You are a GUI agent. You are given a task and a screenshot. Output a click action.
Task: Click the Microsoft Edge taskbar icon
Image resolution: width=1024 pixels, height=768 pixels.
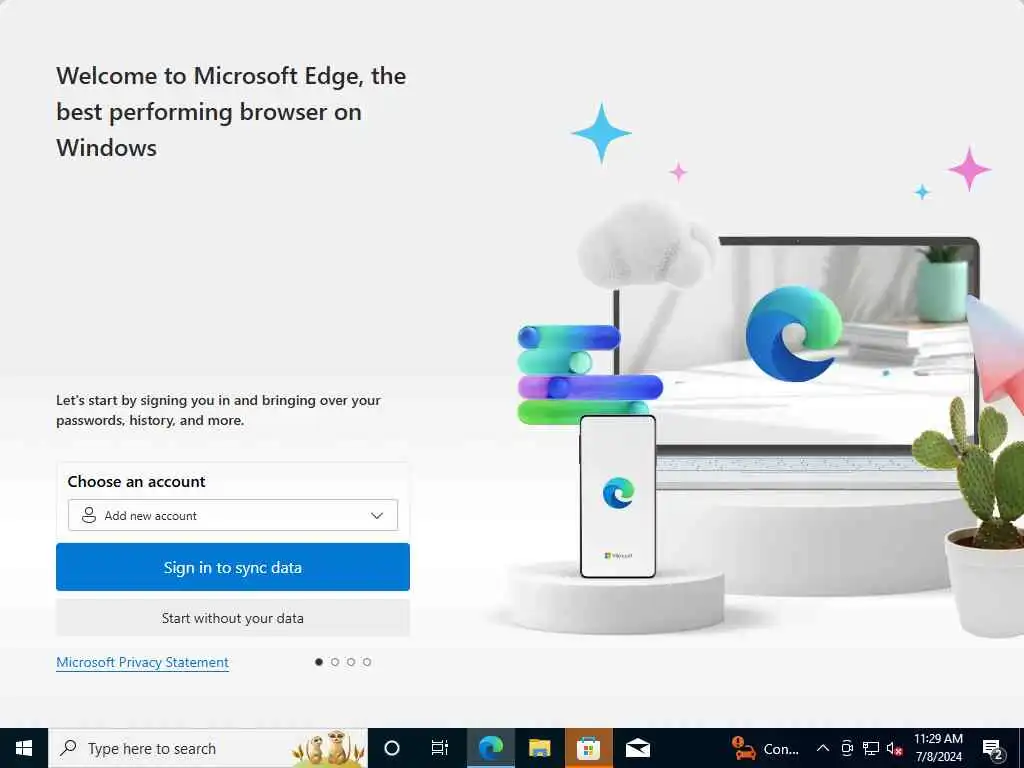tap(490, 748)
